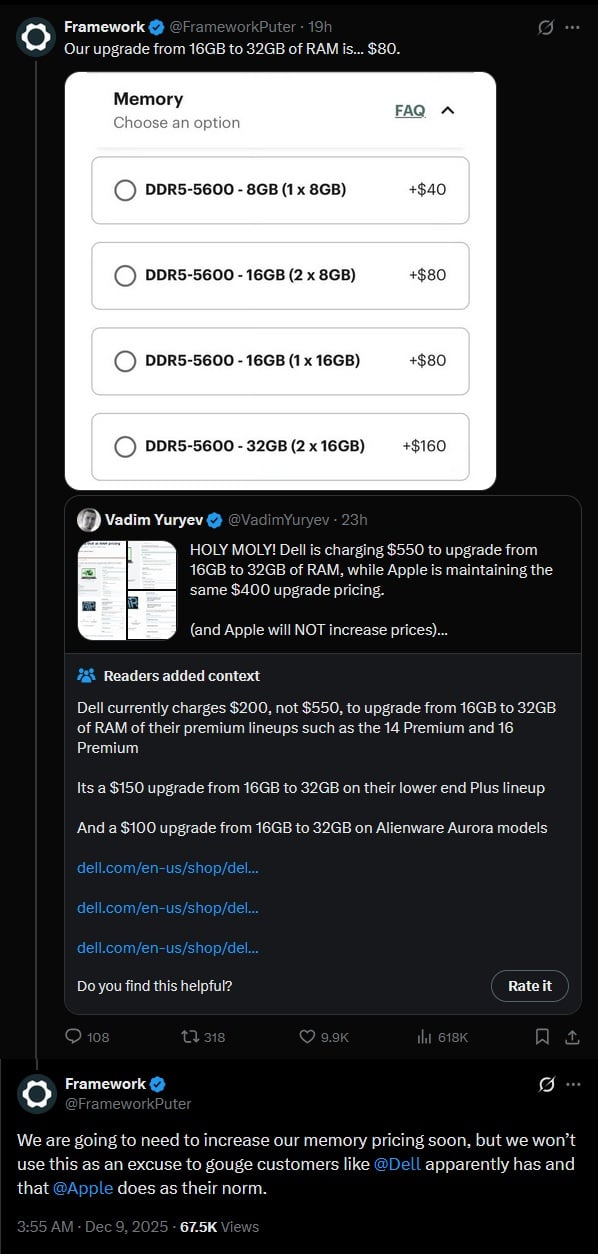Open more options on the top tweet

(572, 27)
